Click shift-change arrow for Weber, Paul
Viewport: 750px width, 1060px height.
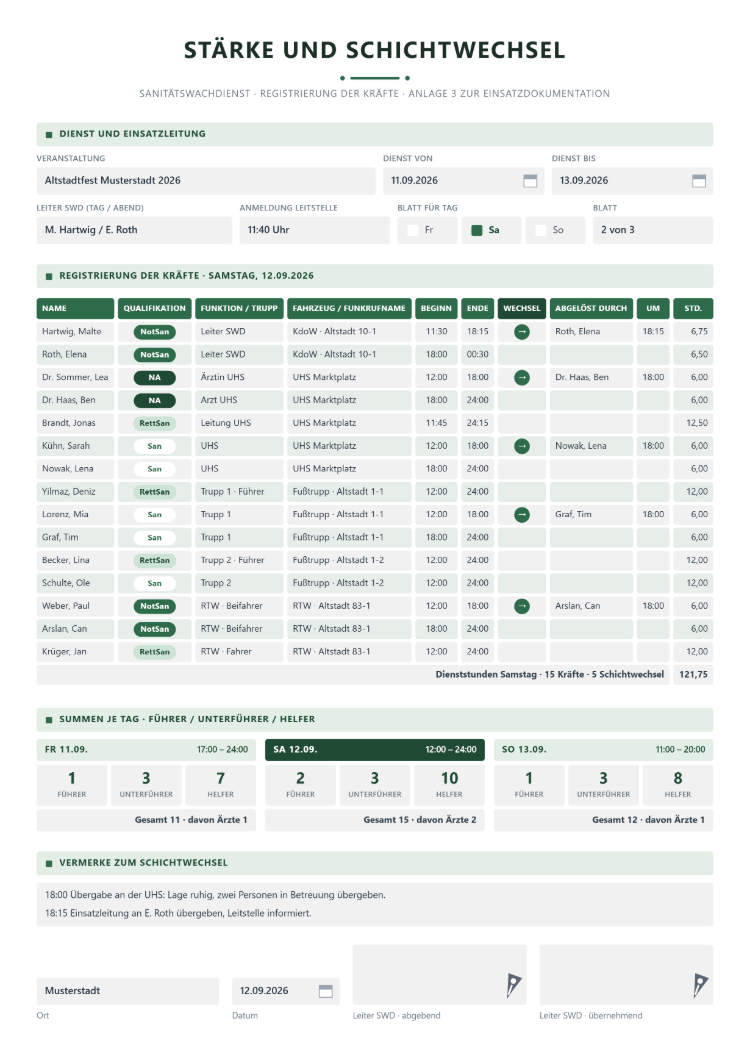(x=522, y=606)
